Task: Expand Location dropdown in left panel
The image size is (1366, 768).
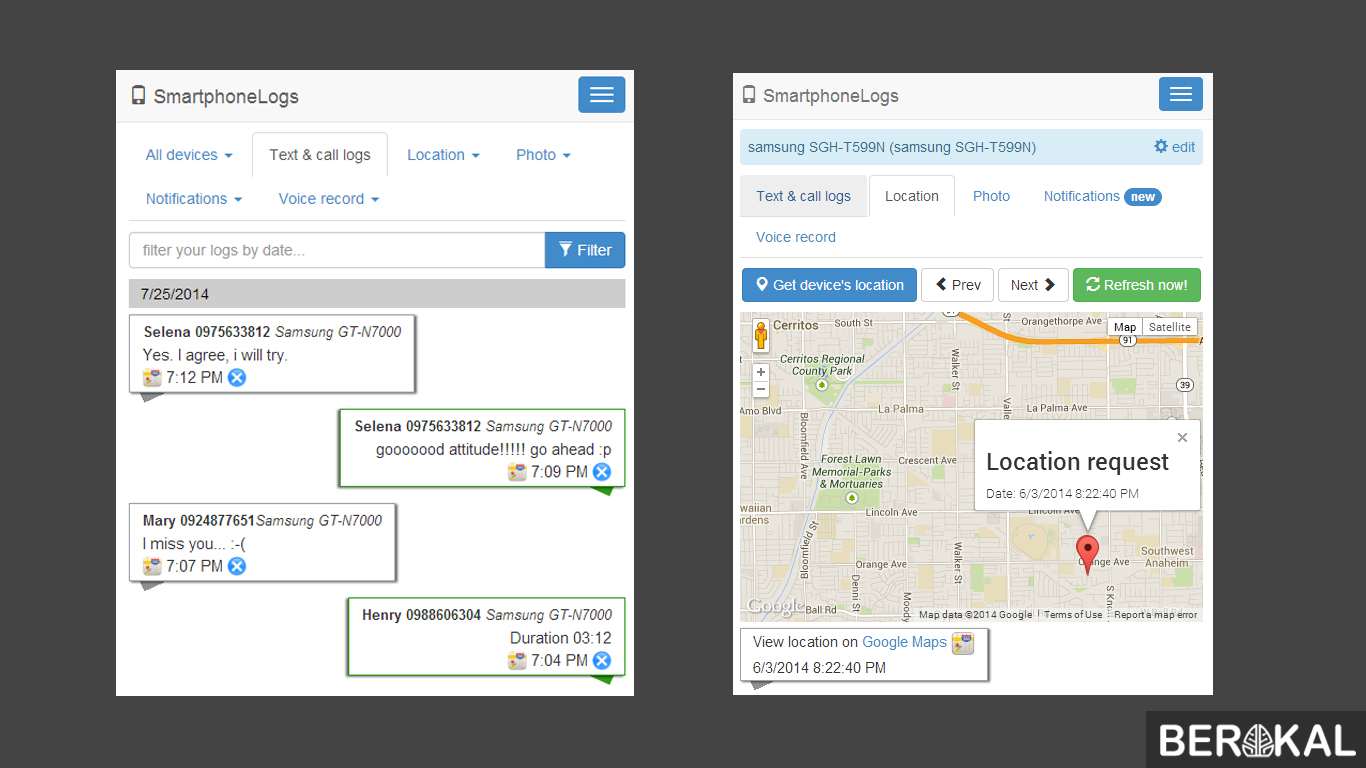Action: pos(443,155)
